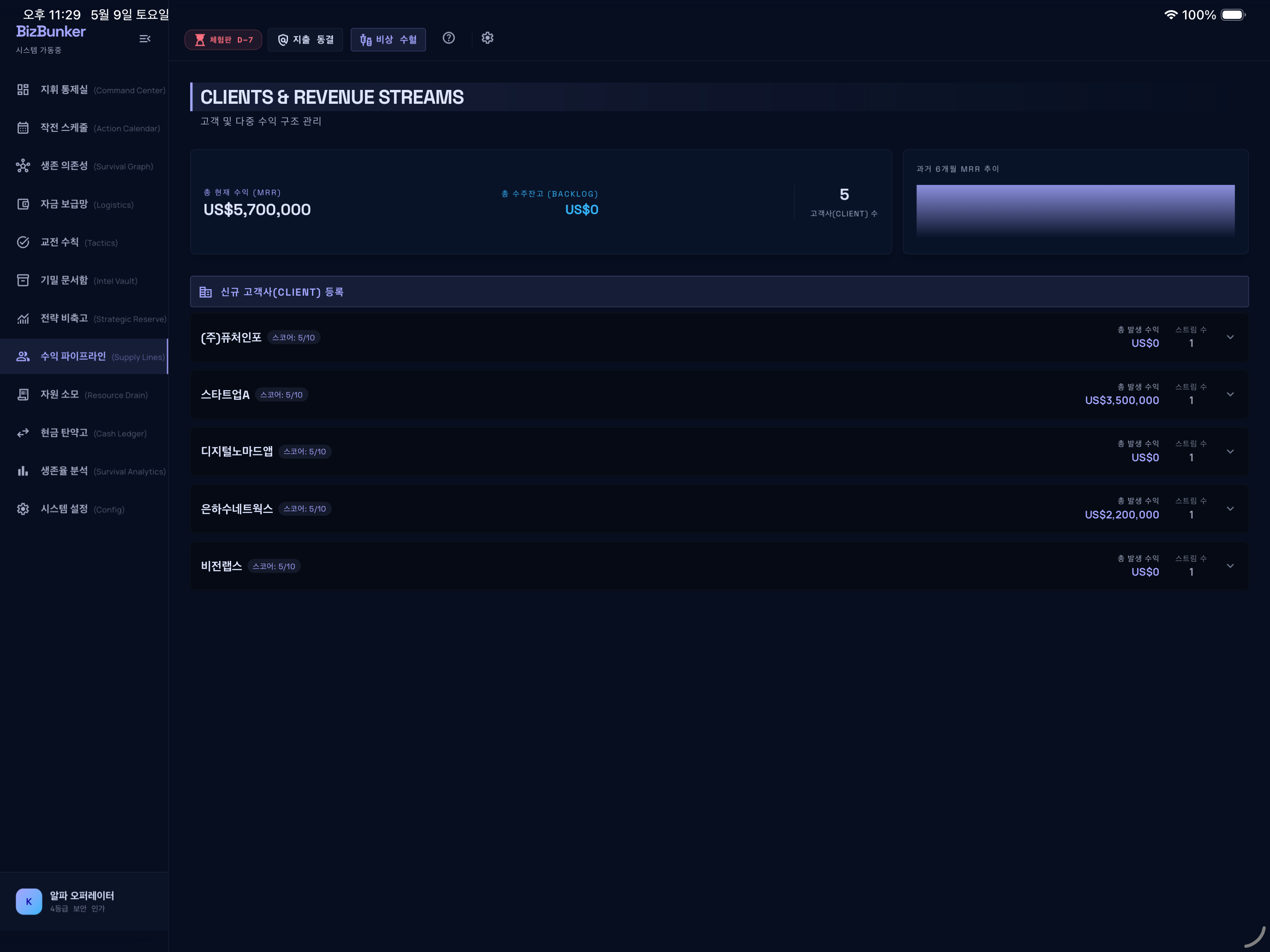The image size is (1270, 952).
Task: Click the Logistics wallet icon
Action: (23, 204)
